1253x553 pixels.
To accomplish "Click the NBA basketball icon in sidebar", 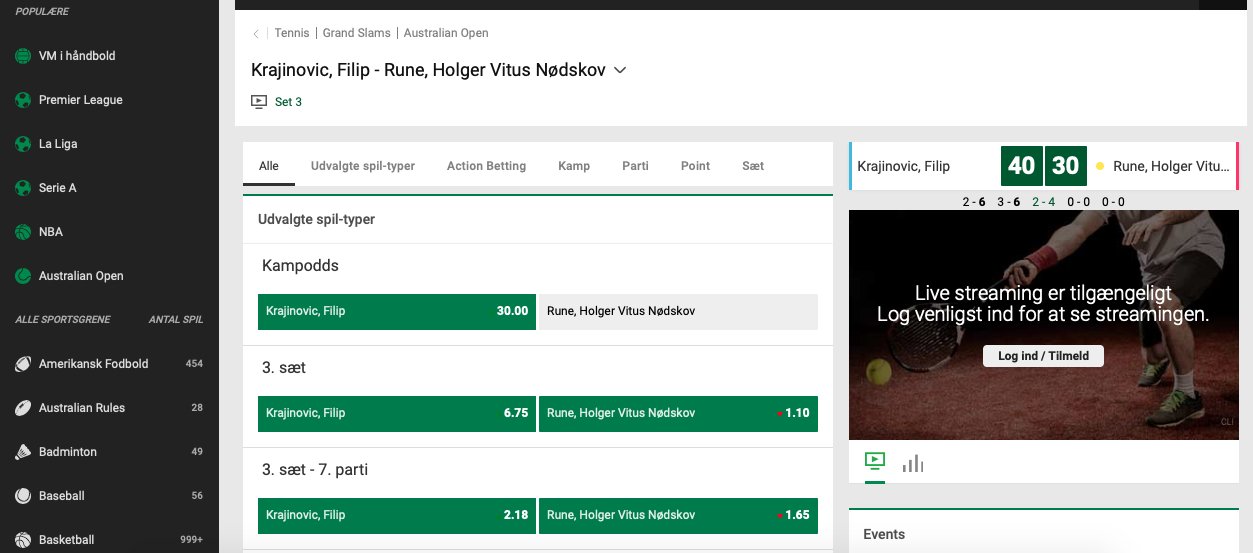I will tap(23, 232).
